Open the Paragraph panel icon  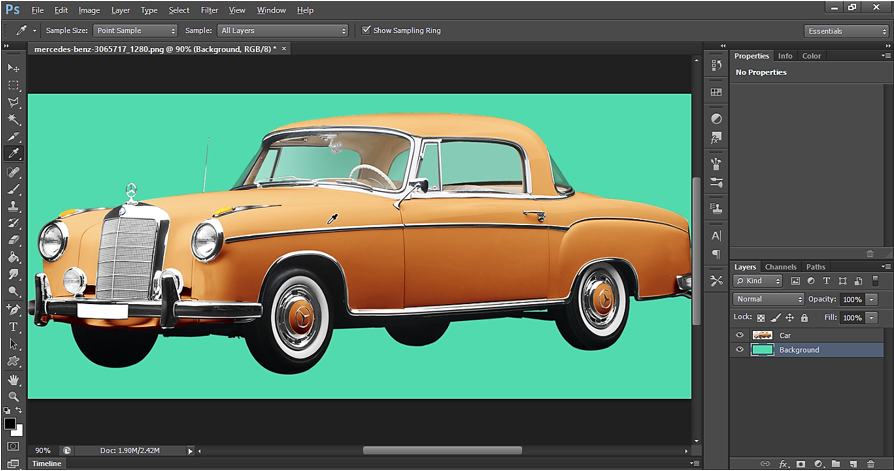717,254
